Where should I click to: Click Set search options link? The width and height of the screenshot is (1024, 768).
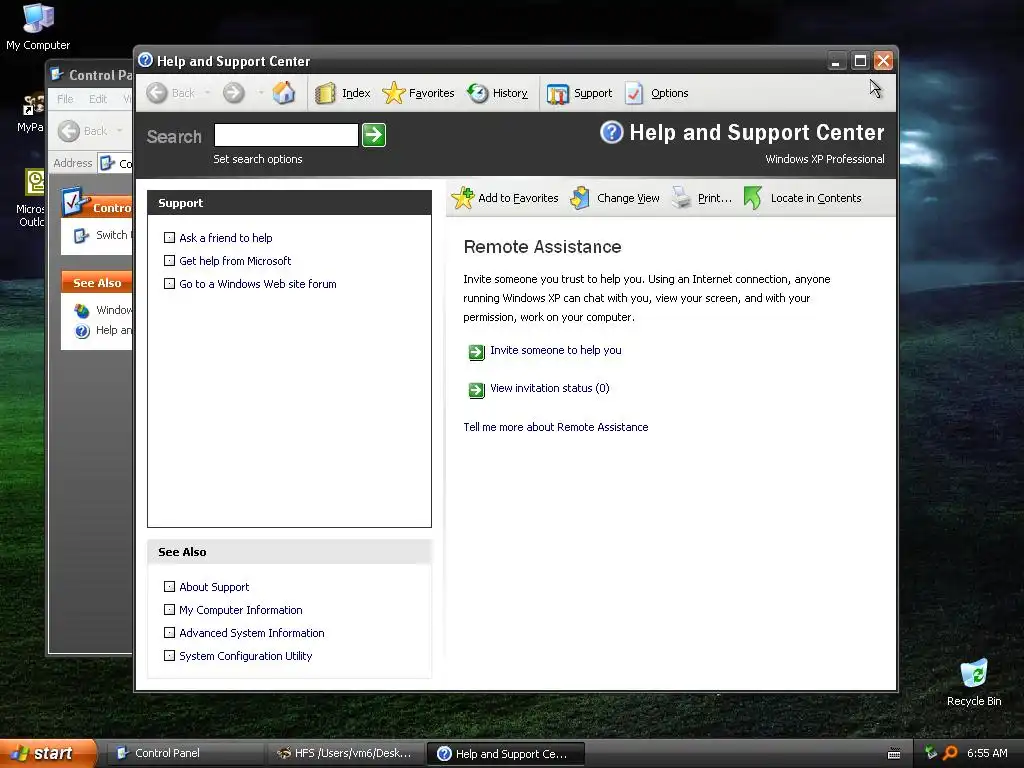pyautogui.click(x=258, y=159)
